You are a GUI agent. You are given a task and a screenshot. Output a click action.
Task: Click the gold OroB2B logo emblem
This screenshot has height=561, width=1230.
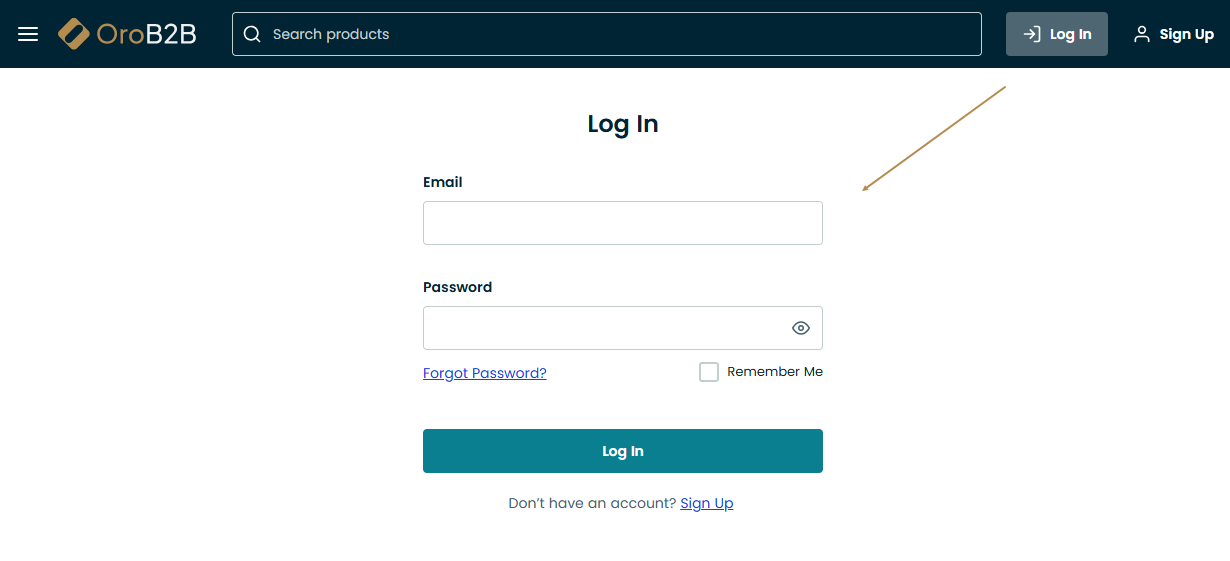coord(74,34)
